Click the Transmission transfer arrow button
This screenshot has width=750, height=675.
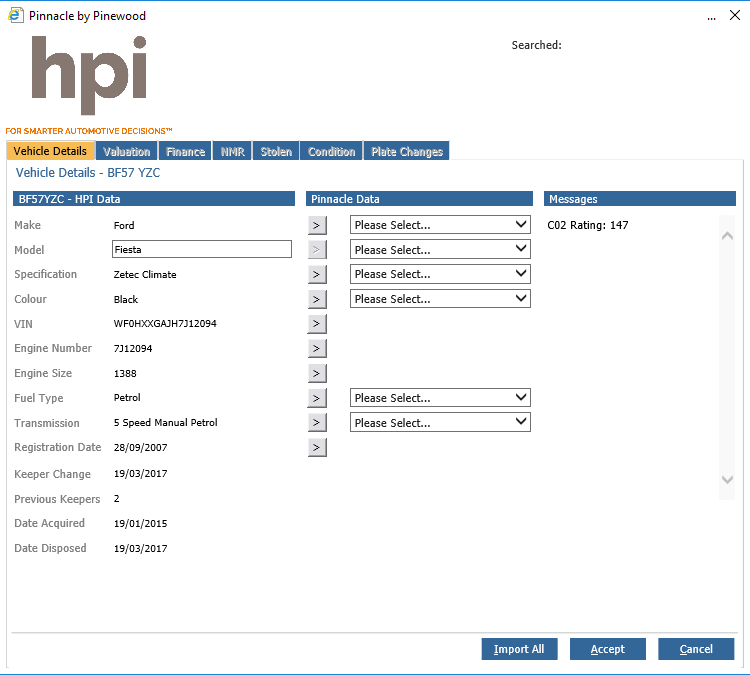(317, 423)
